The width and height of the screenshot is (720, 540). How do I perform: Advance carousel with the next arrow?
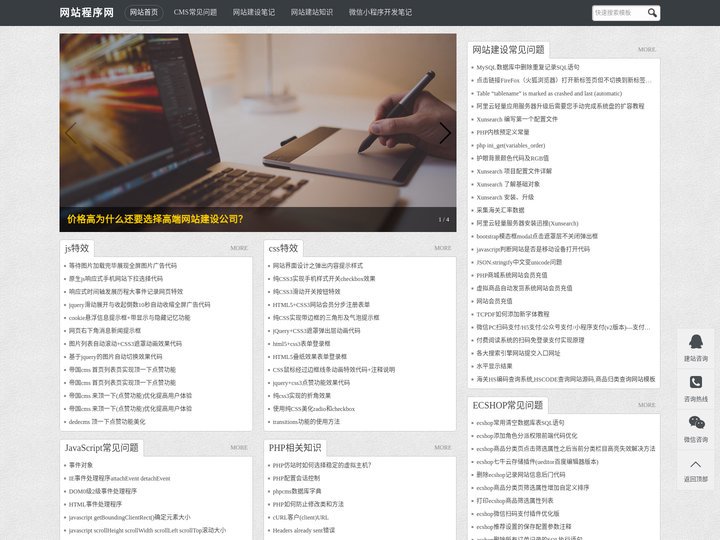[x=444, y=133]
